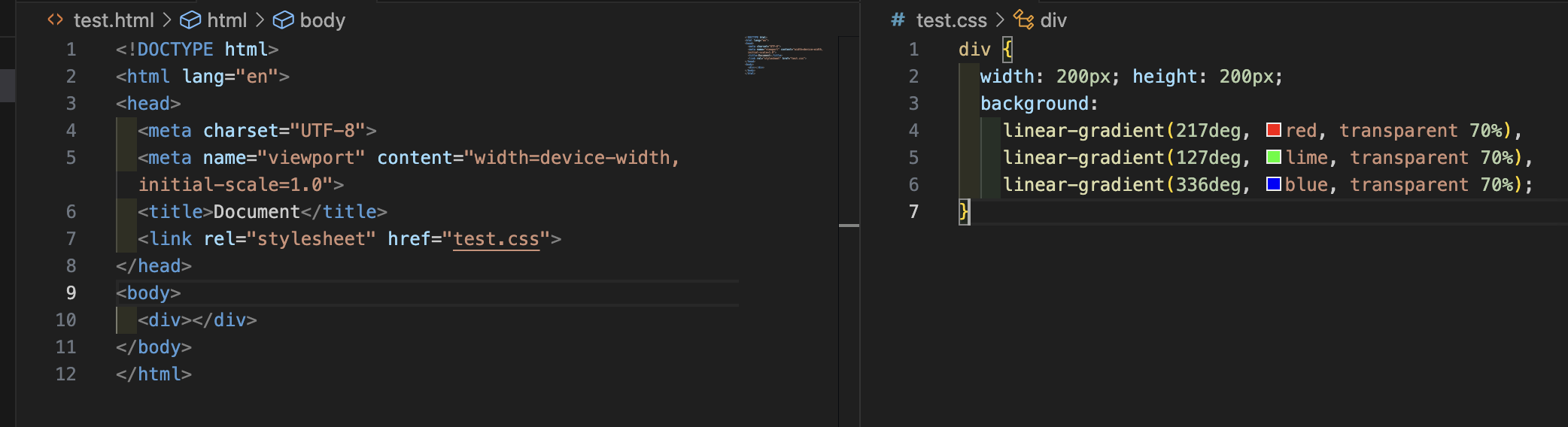Click the scrollbar marker in the test.html editor
The height and width of the screenshot is (427, 1568).
pyautogui.click(x=849, y=225)
